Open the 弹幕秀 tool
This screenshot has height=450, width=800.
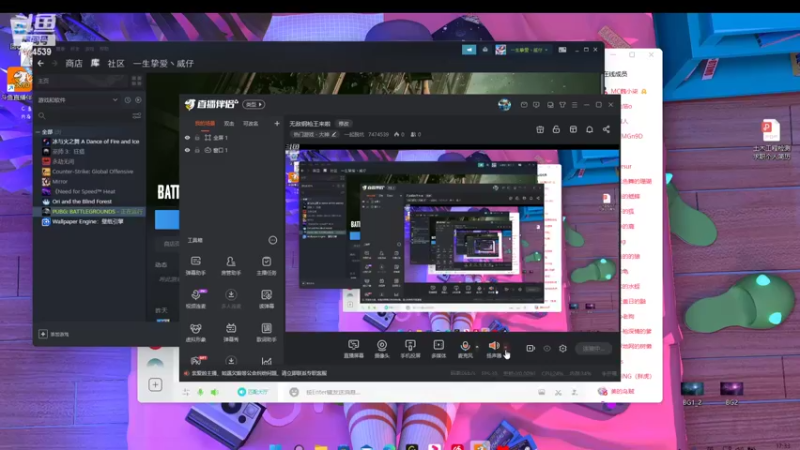tap(231, 332)
